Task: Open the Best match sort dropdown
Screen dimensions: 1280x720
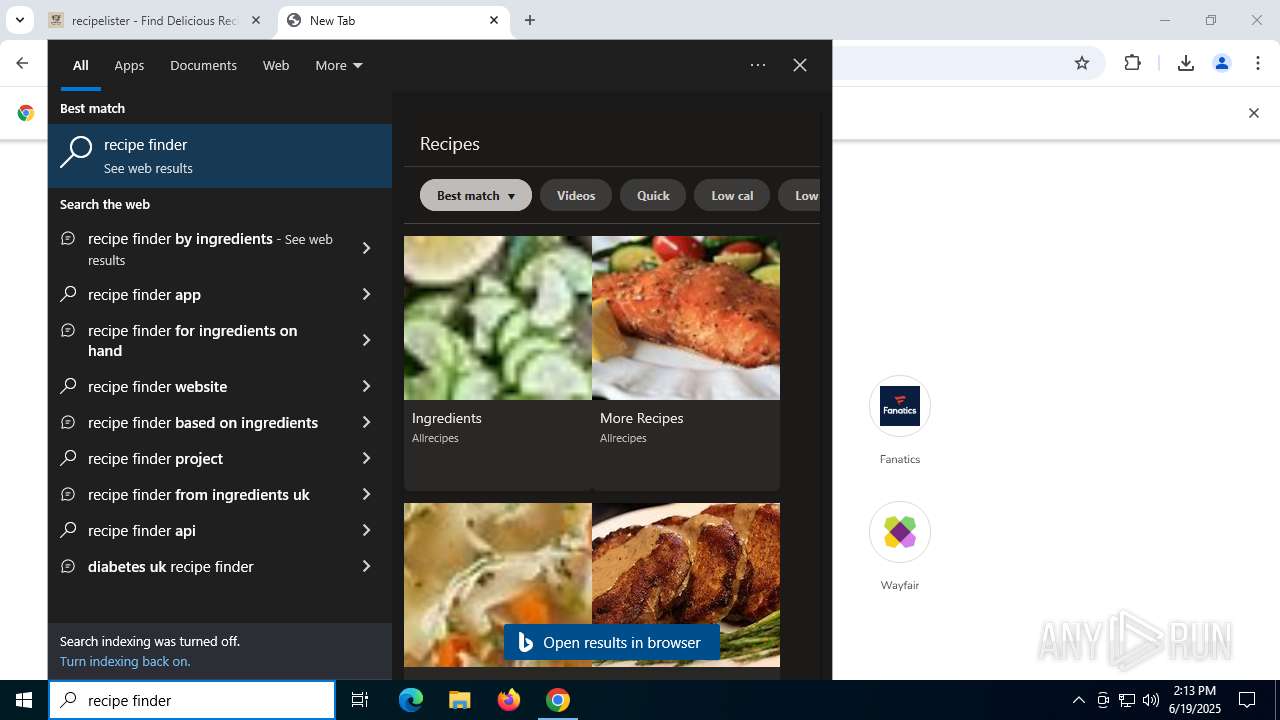Action: 476,195
